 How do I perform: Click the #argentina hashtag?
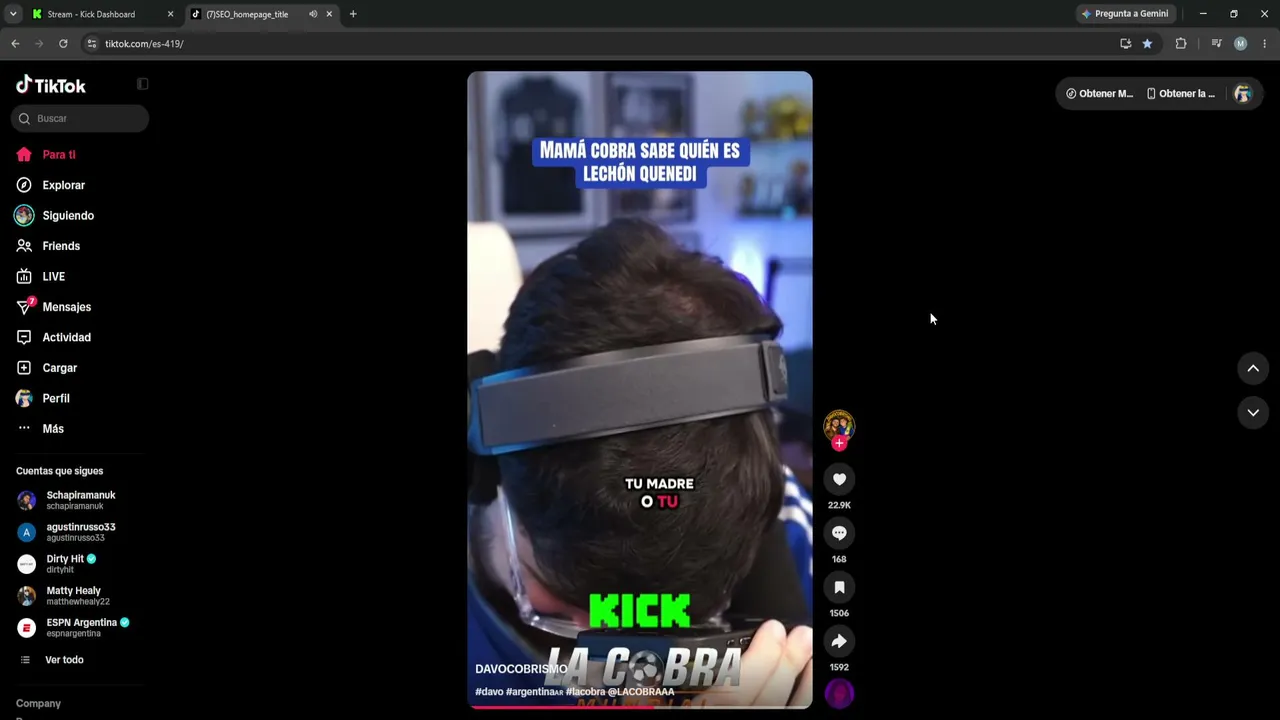click(535, 692)
